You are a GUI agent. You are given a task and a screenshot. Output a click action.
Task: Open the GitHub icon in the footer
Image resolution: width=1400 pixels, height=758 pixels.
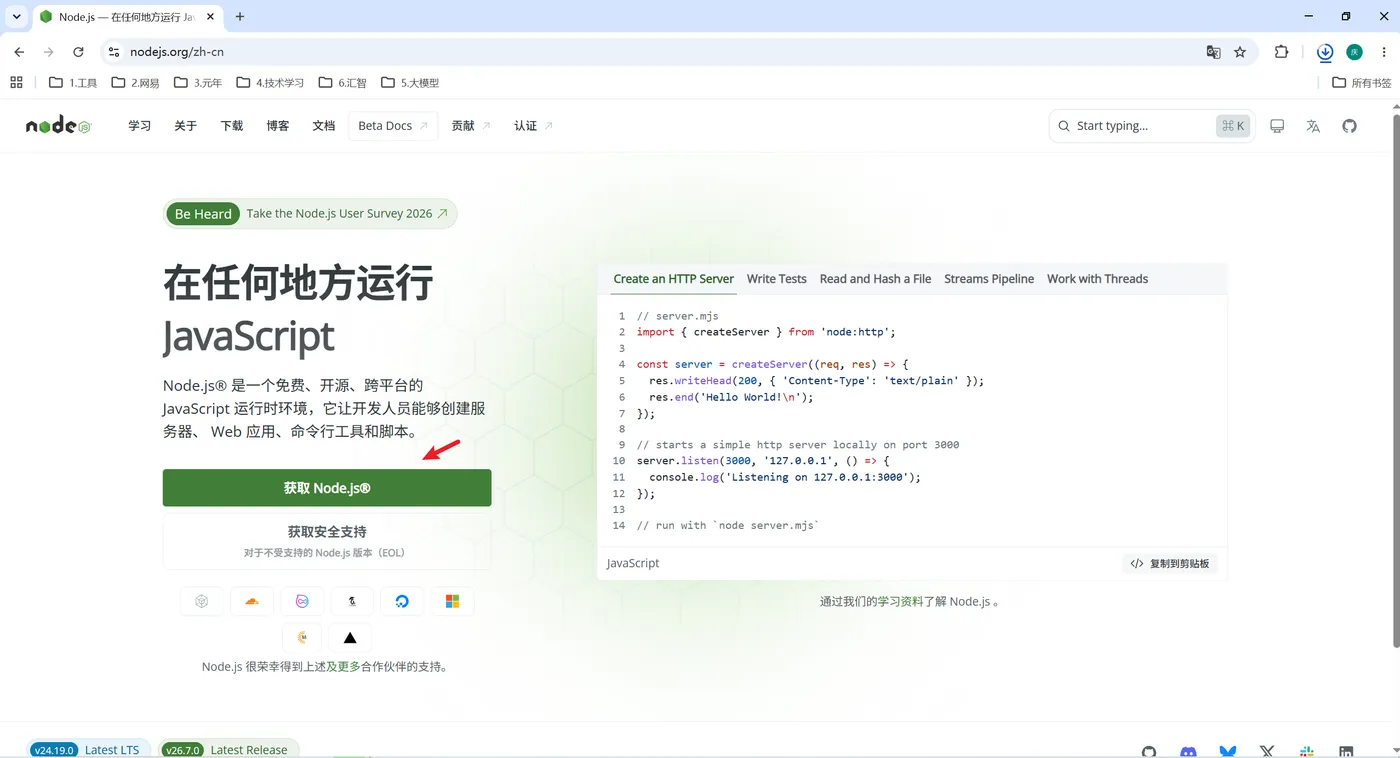(1149, 751)
